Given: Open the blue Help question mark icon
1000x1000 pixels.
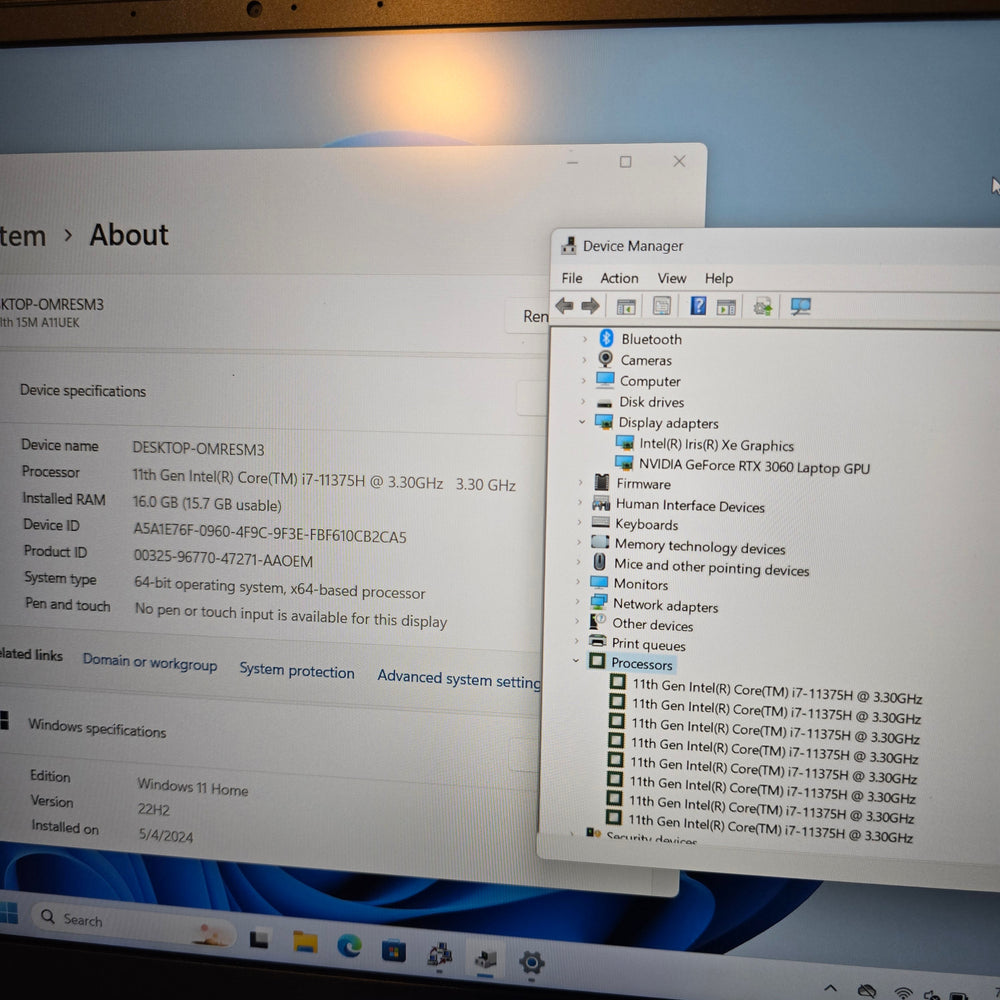Looking at the screenshot, I should [x=698, y=306].
